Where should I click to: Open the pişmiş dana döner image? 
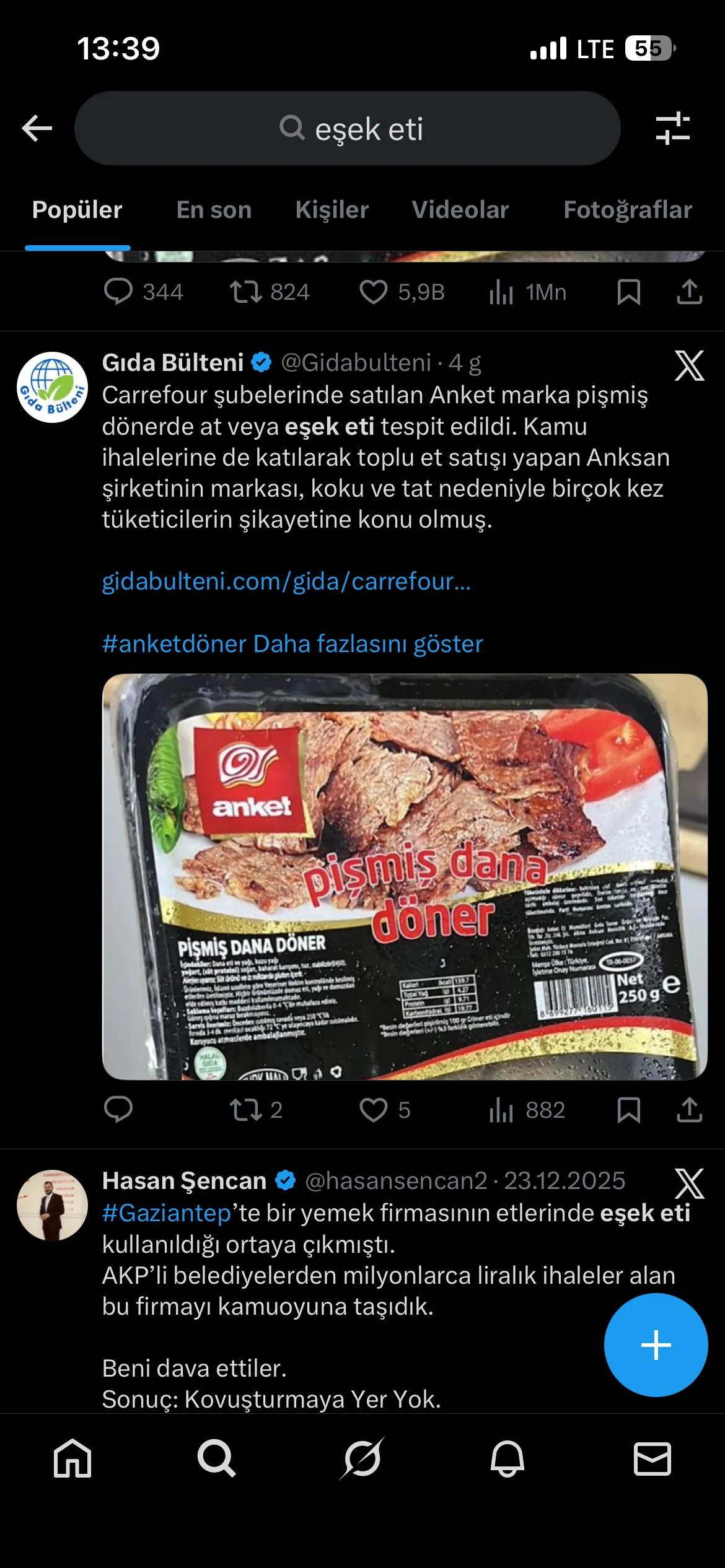coord(405,877)
